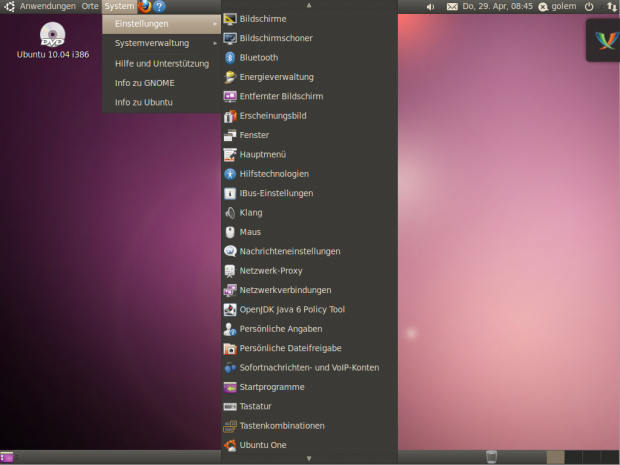Open the Anwendungen menu
This screenshot has width=620, height=465.
tap(46, 6)
